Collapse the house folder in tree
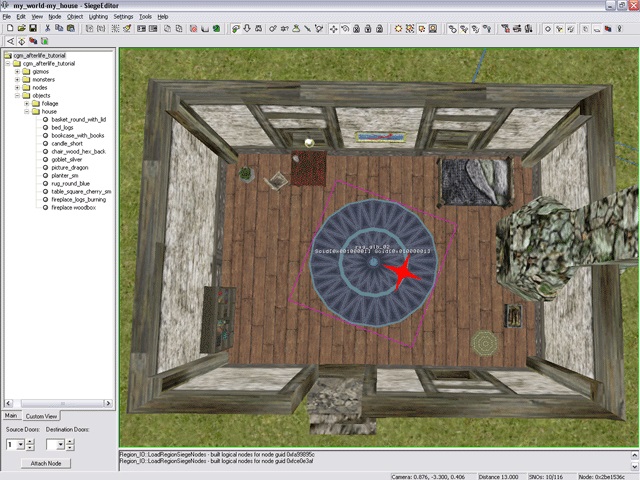Screen dimensions: 640x480 27,111
